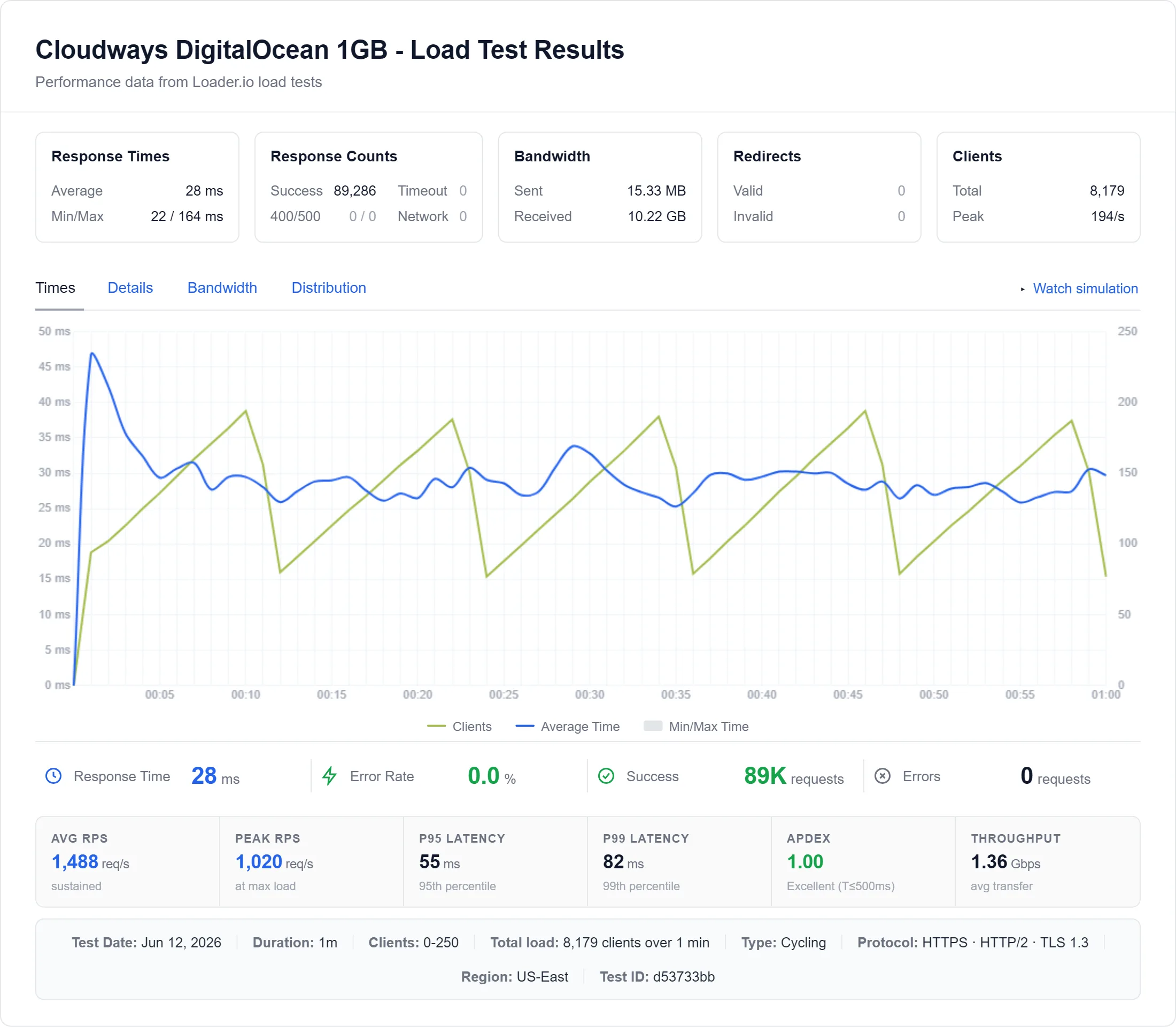Click the 10.22 GB received value
Image resolution: width=1176 pixels, height=1027 pixels.
point(657,216)
